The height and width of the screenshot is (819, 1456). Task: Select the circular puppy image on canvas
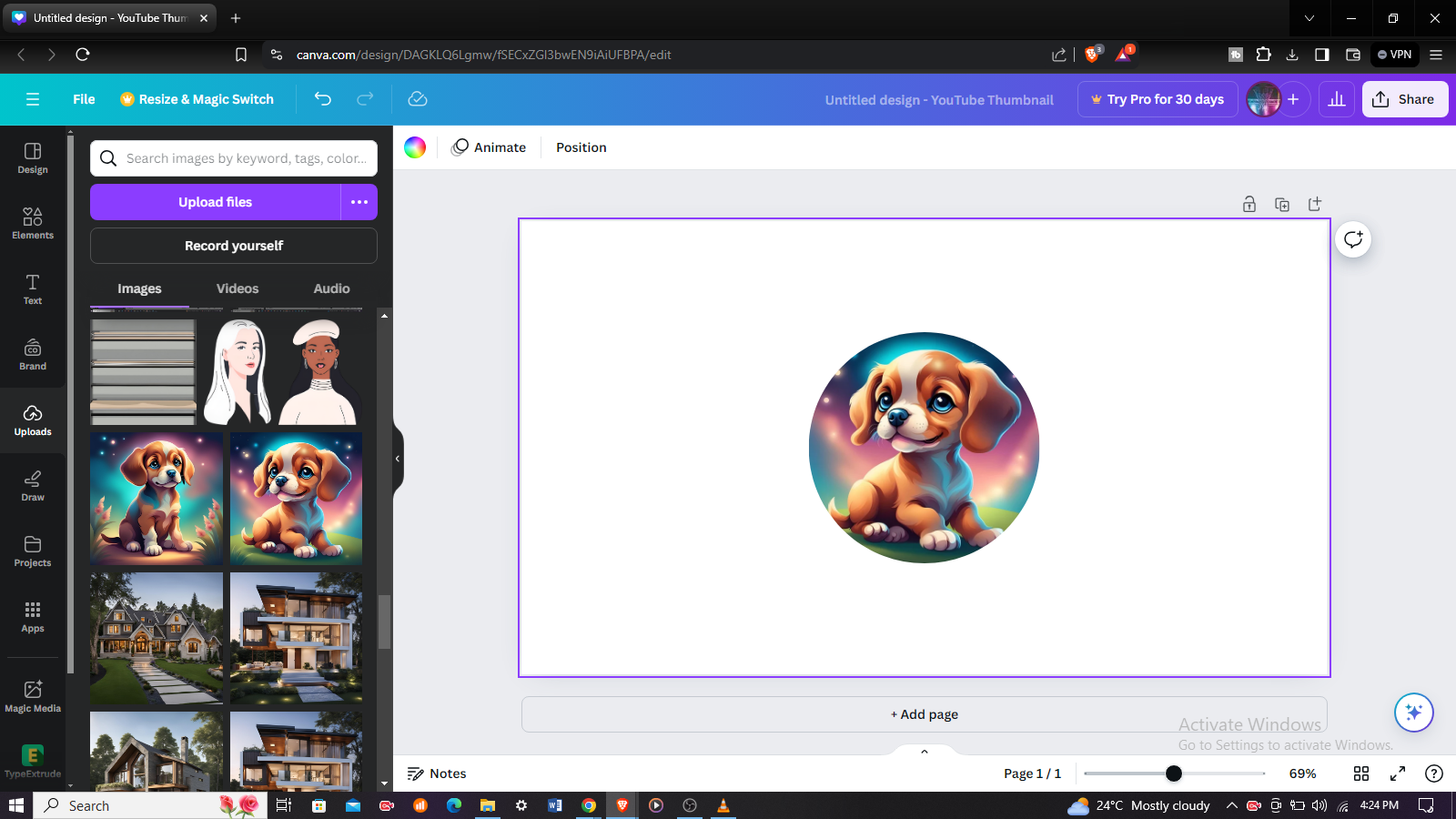[x=924, y=448]
